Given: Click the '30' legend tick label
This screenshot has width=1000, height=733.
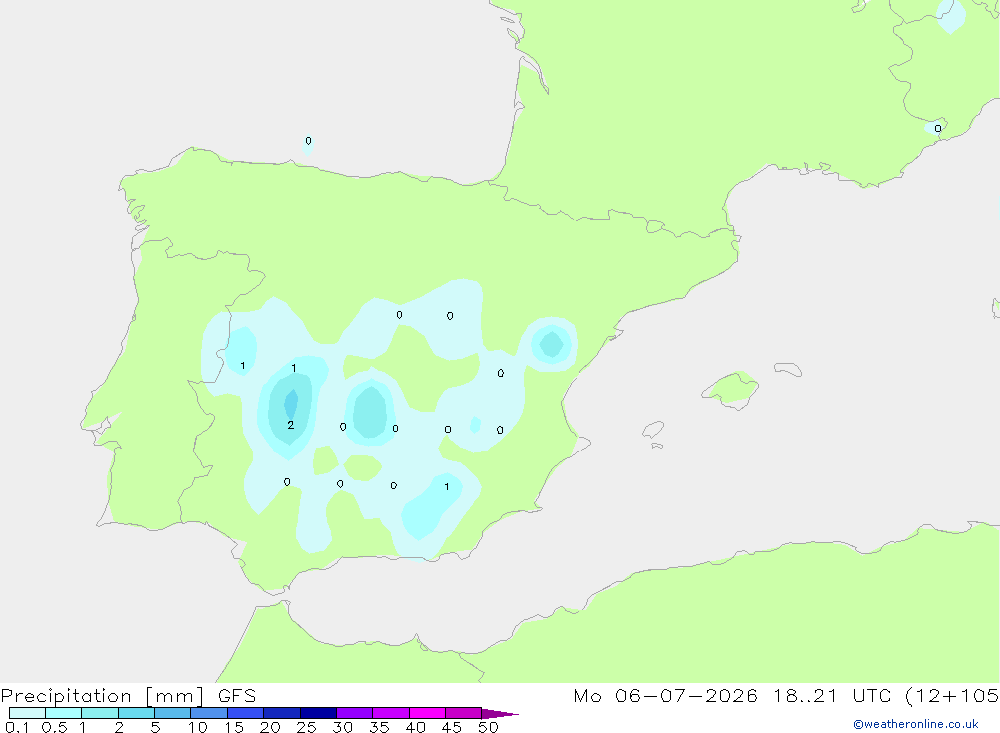Looking at the screenshot, I should [342, 727].
